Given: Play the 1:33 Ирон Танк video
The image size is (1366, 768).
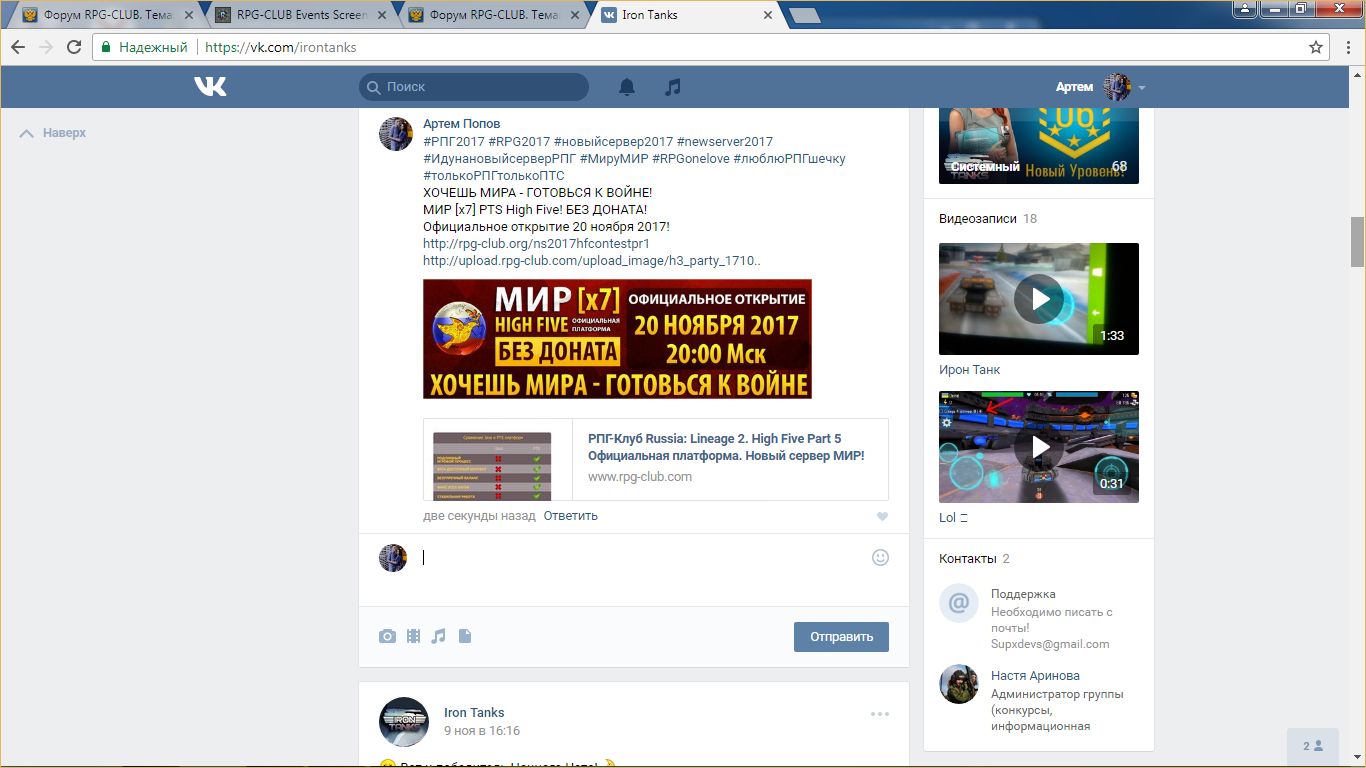Looking at the screenshot, I should point(1039,299).
